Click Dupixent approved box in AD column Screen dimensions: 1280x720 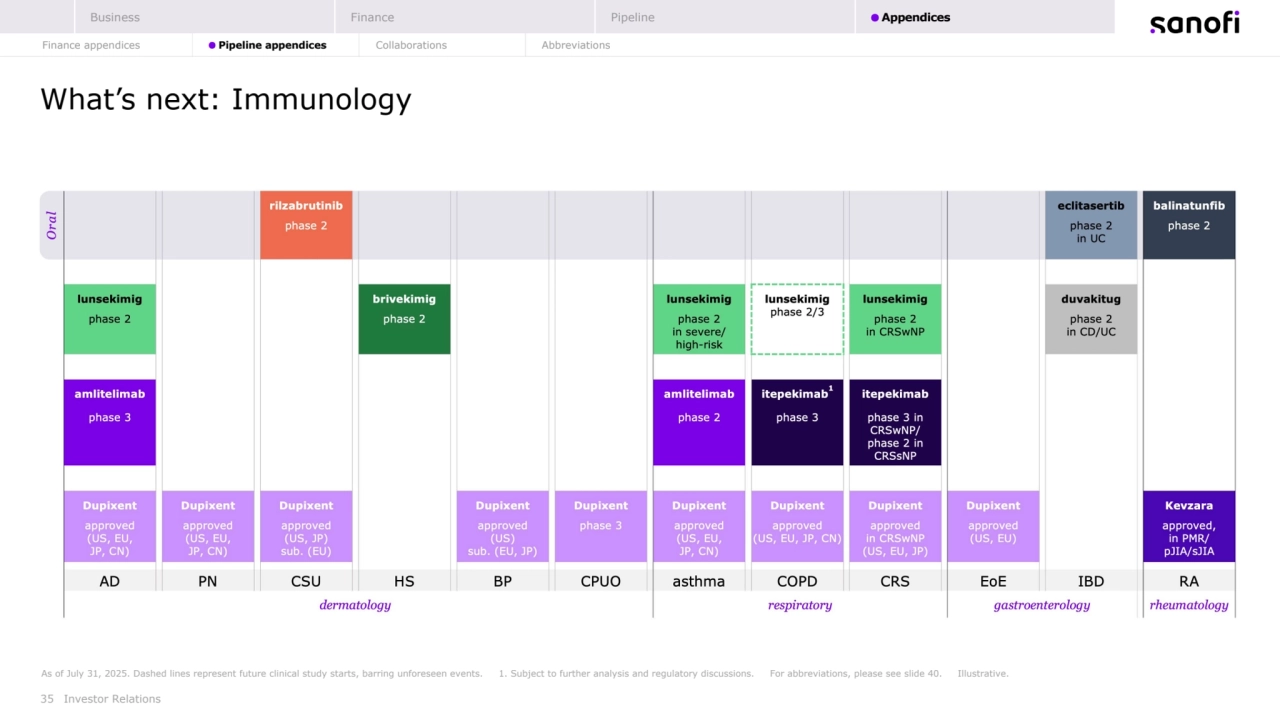[x=110, y=526]
